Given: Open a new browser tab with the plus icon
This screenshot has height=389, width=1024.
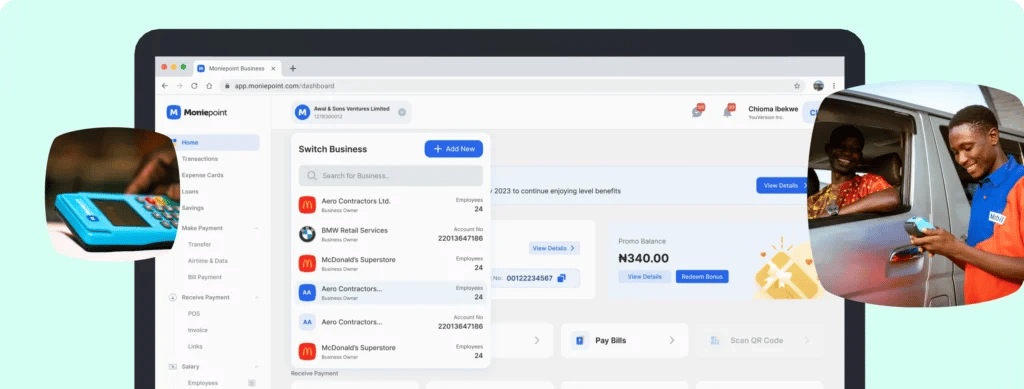Looking at the screenshot, I should [293, 68].
